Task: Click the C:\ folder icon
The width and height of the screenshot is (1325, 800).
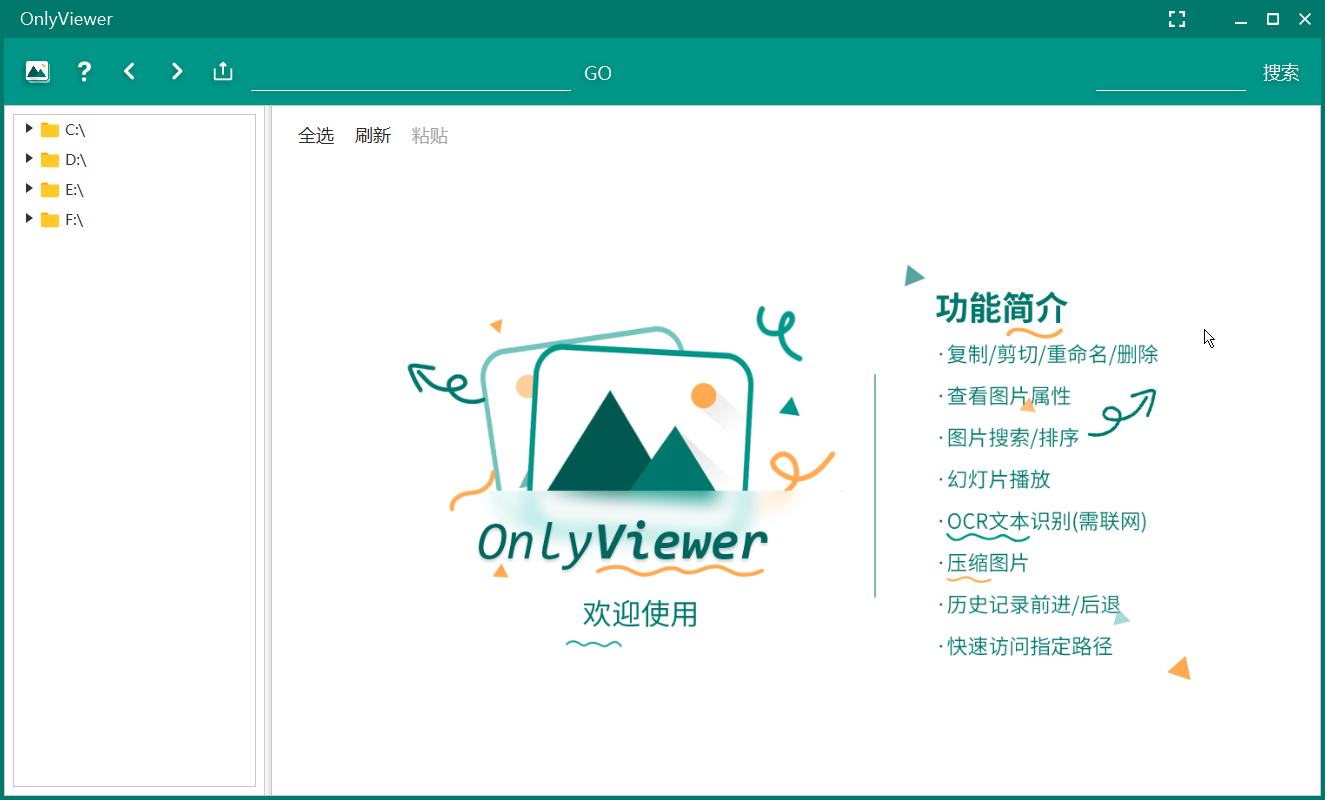Action: coord(50,129)
